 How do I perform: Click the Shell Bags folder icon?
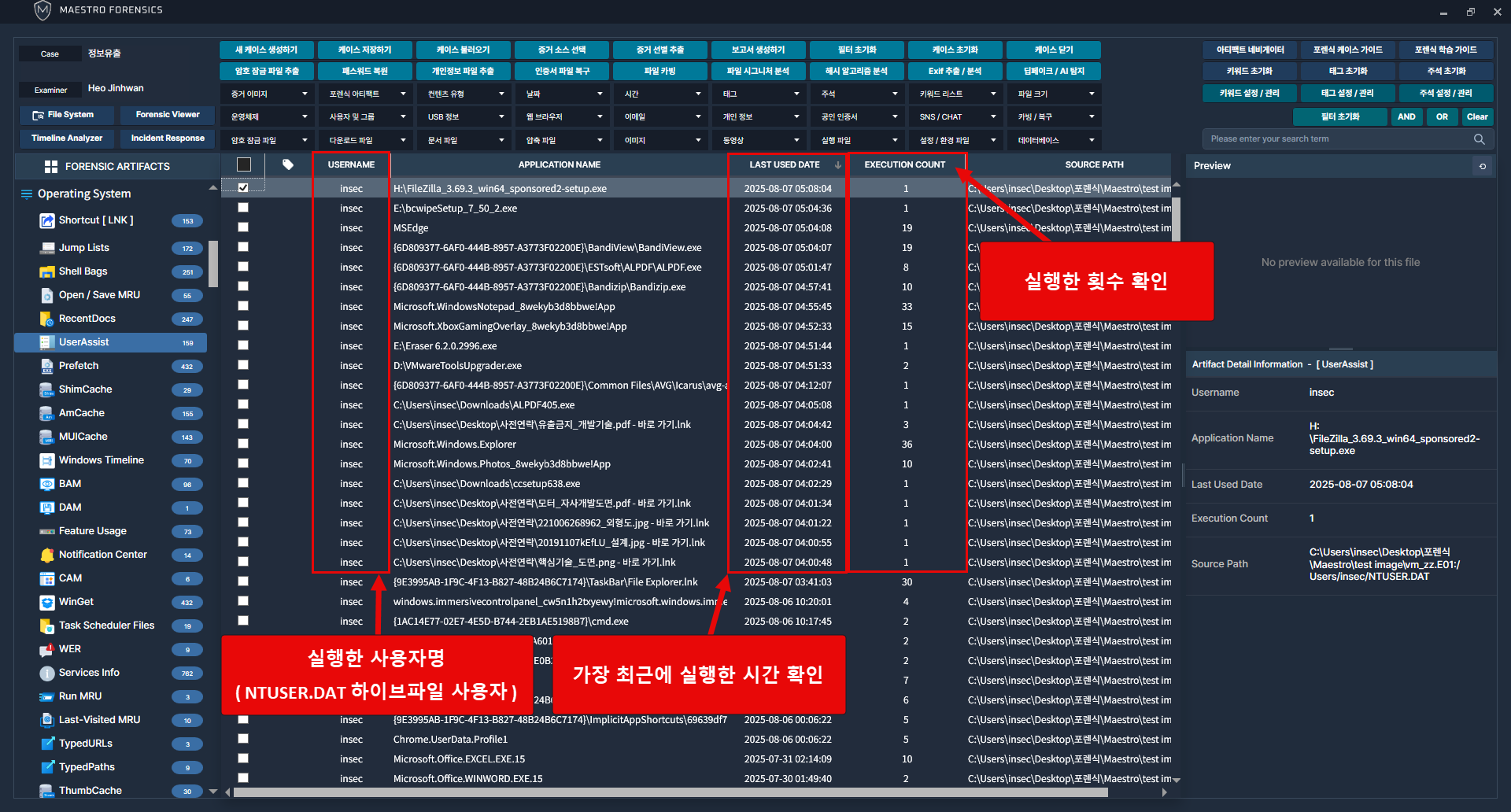[x=46, y=271]
